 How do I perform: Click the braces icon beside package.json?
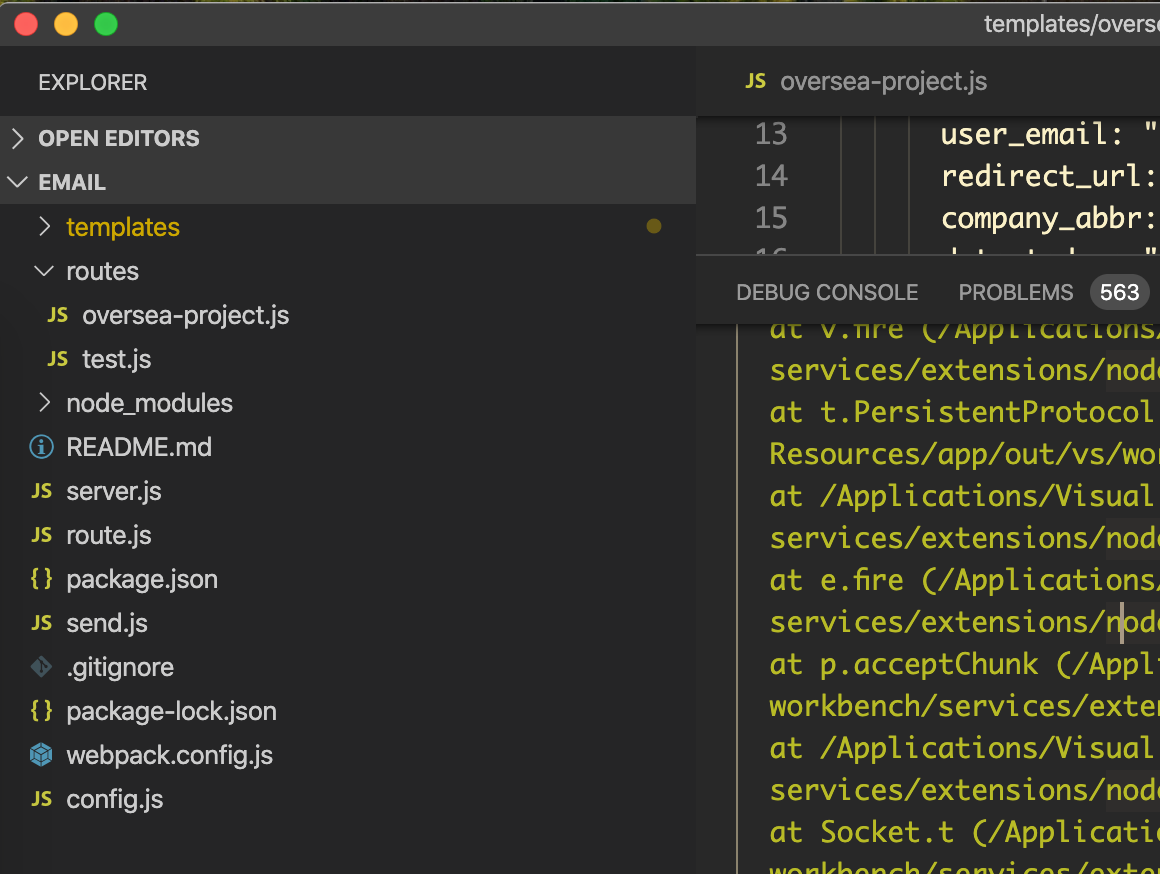pos(43,579)
